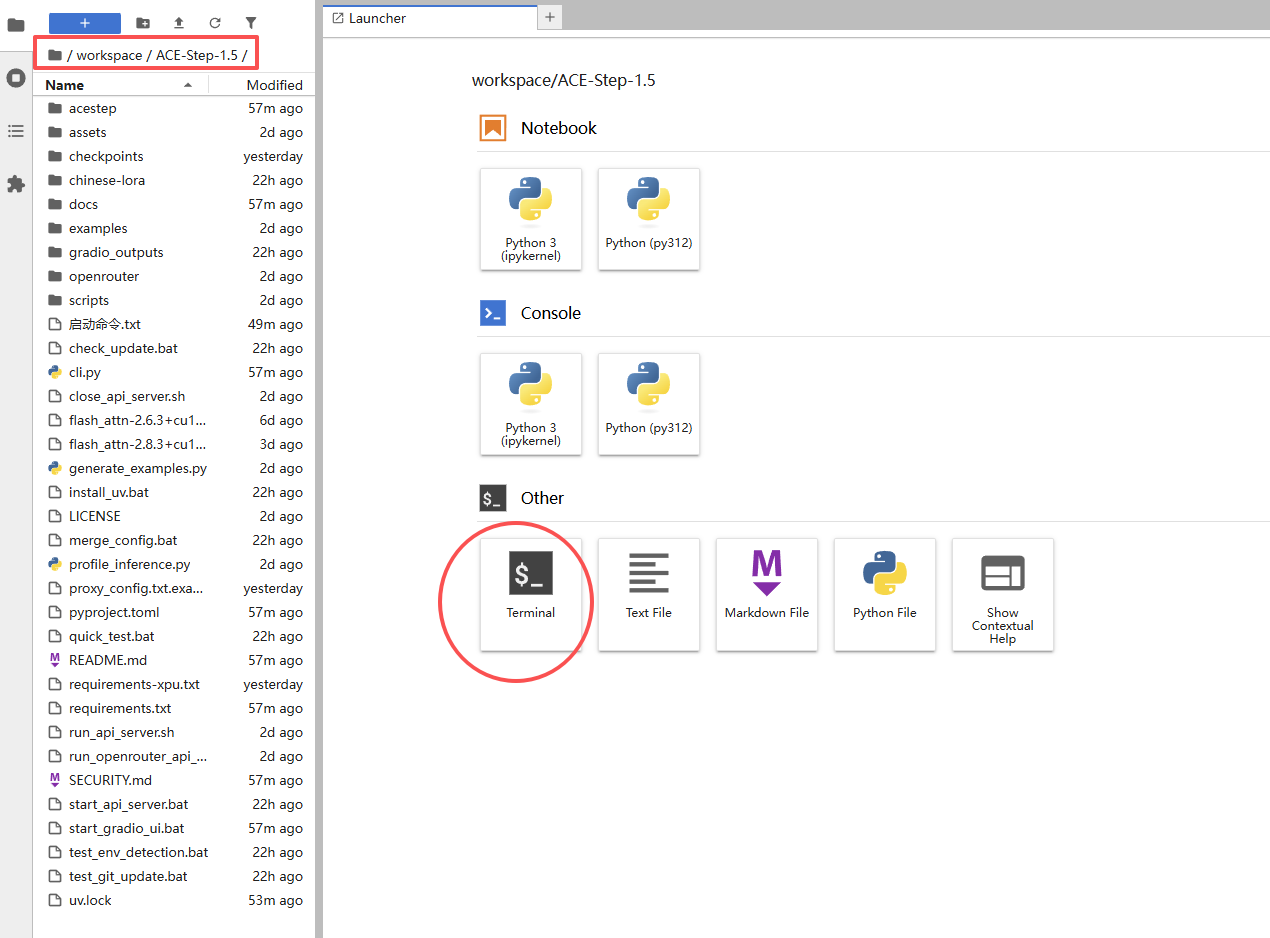Viewport: 1270px width, 938px height.
Task: Add a new tab with plus button
Action: pyautogui.click(x=550, y=17)
